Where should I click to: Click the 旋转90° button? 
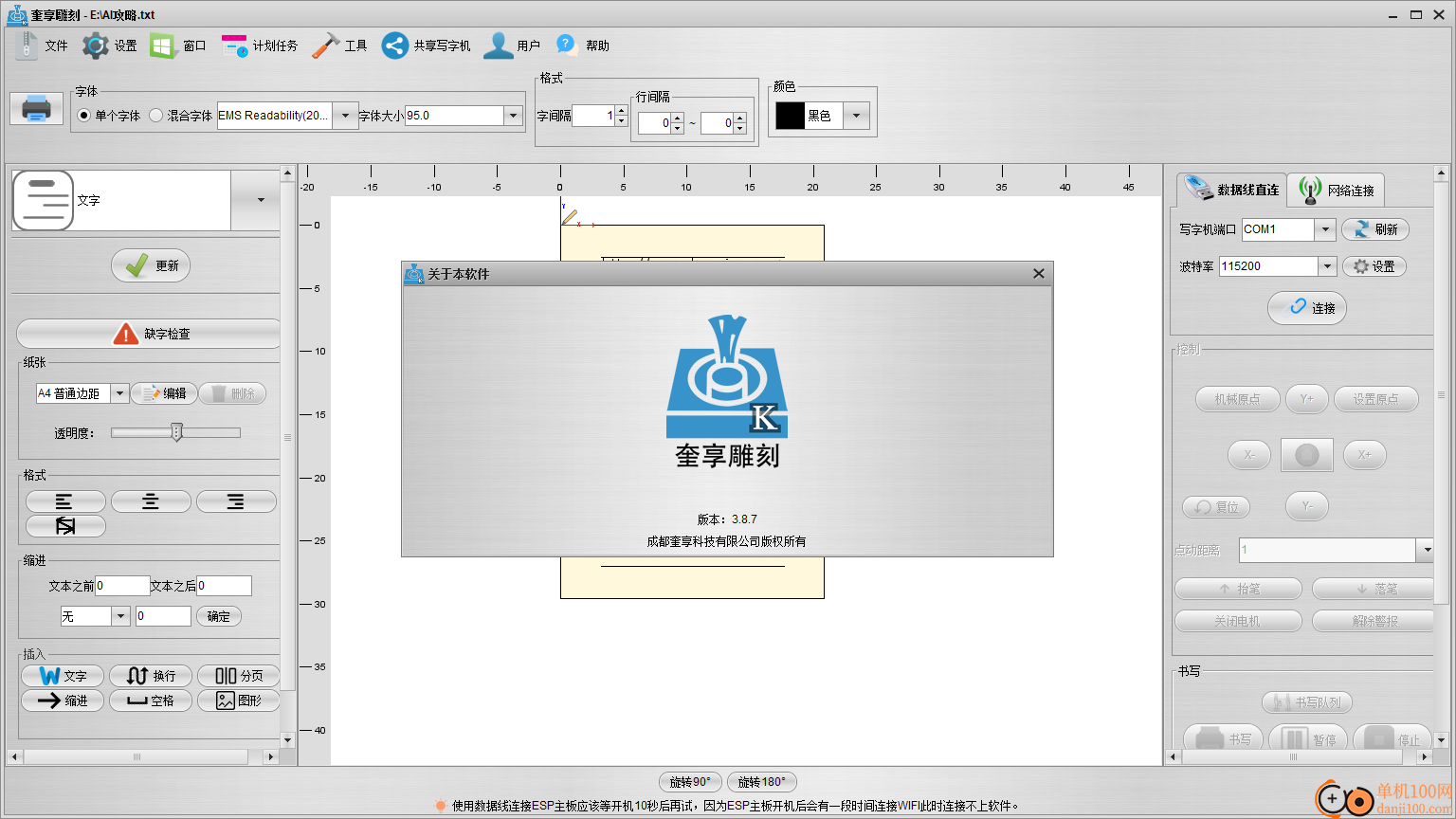(690, 782)
